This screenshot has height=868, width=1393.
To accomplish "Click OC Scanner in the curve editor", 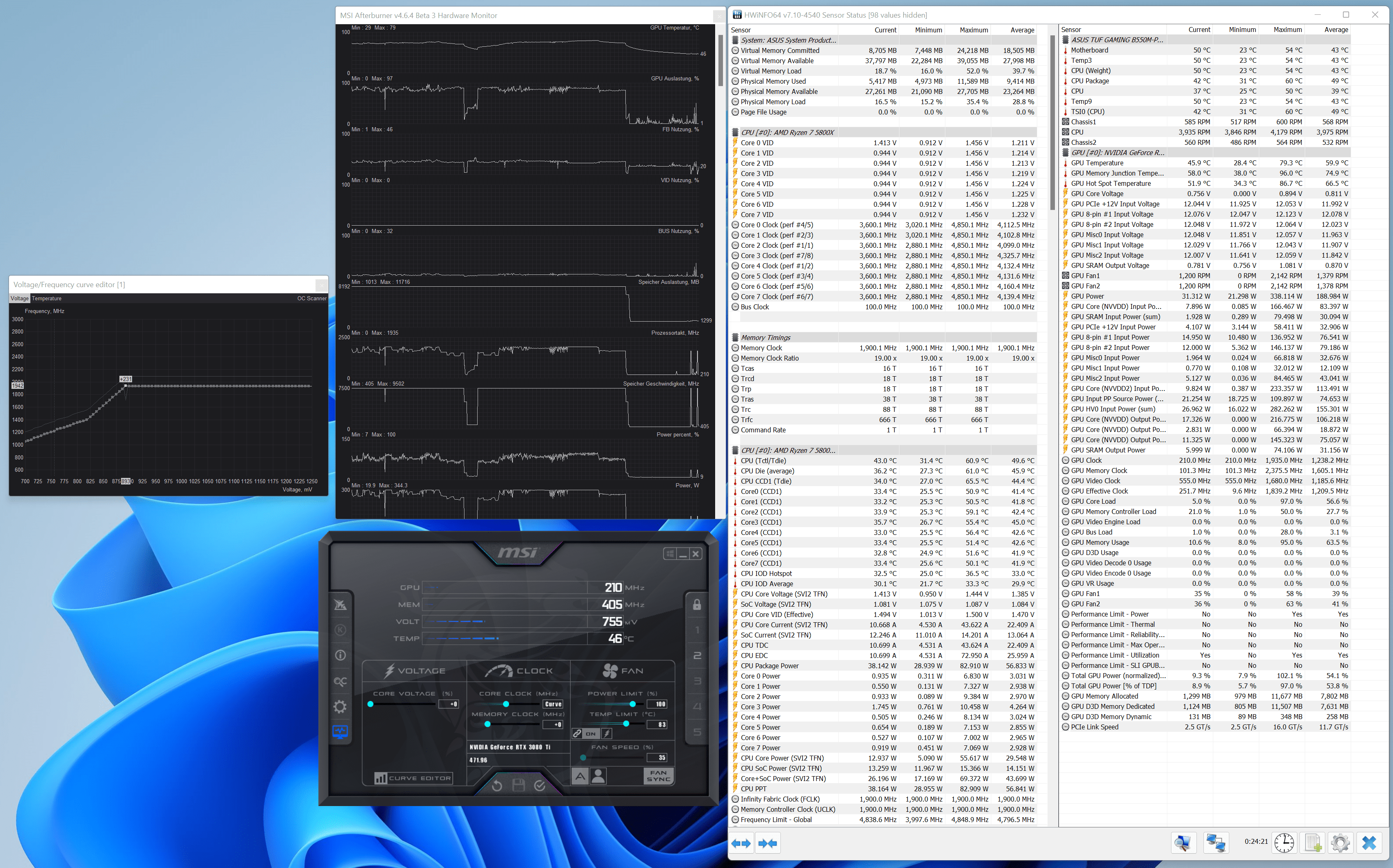I will click(x=312, y=299).
